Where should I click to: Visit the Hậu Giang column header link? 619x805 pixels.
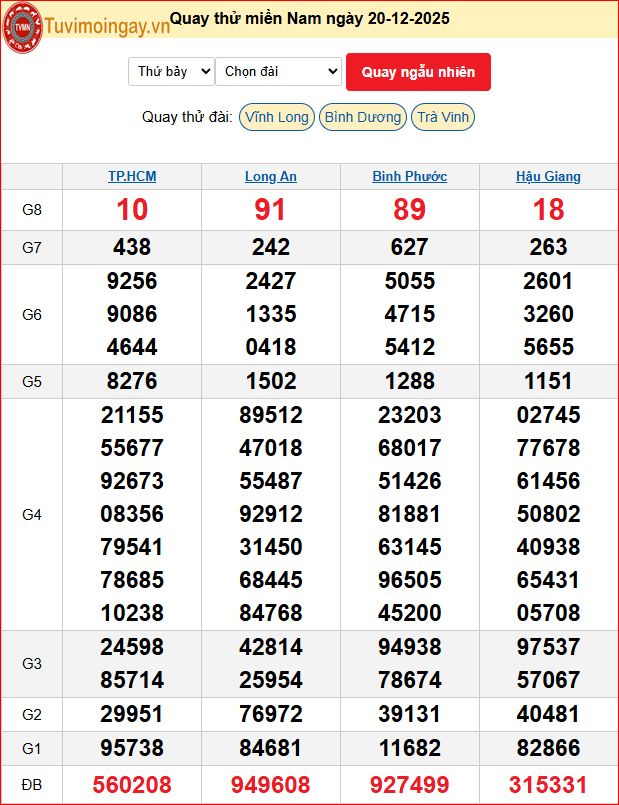point(548,177)
